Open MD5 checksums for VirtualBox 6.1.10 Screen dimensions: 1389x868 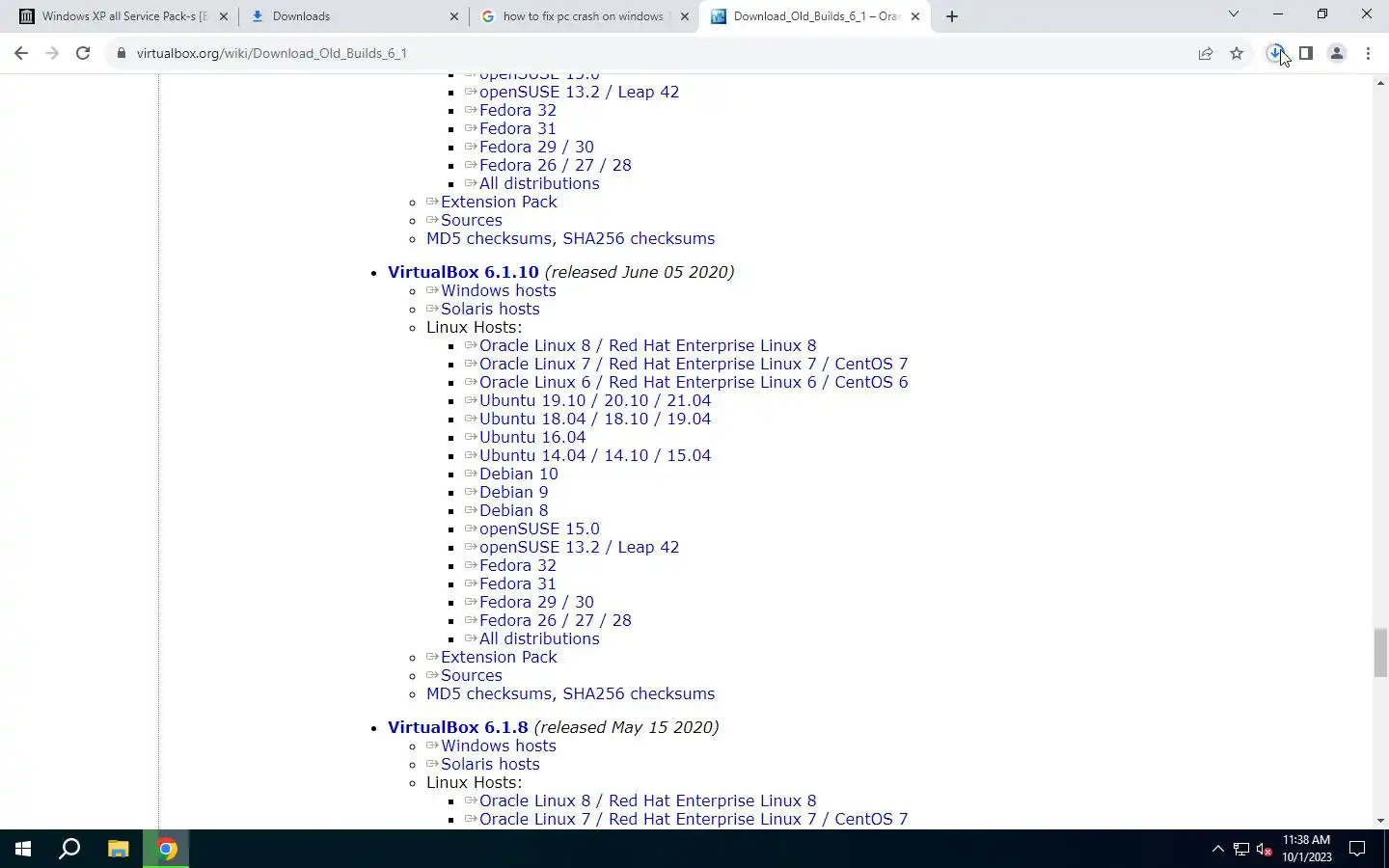pos(490,693)
